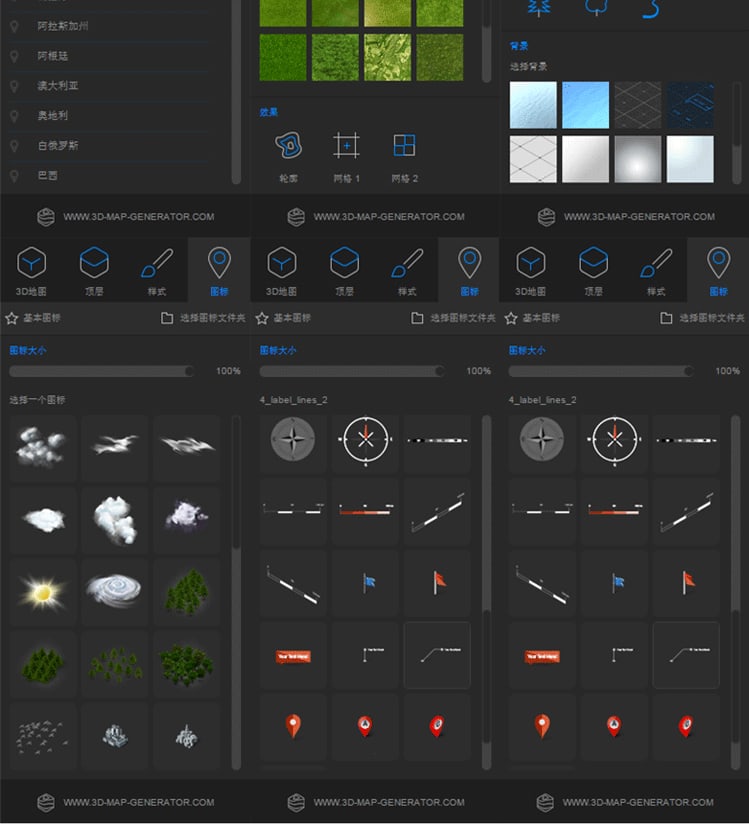Pick the orange map pin in right panel
Image resolution: width=749 pixels, height=827 pixels.
click(542, 726)
